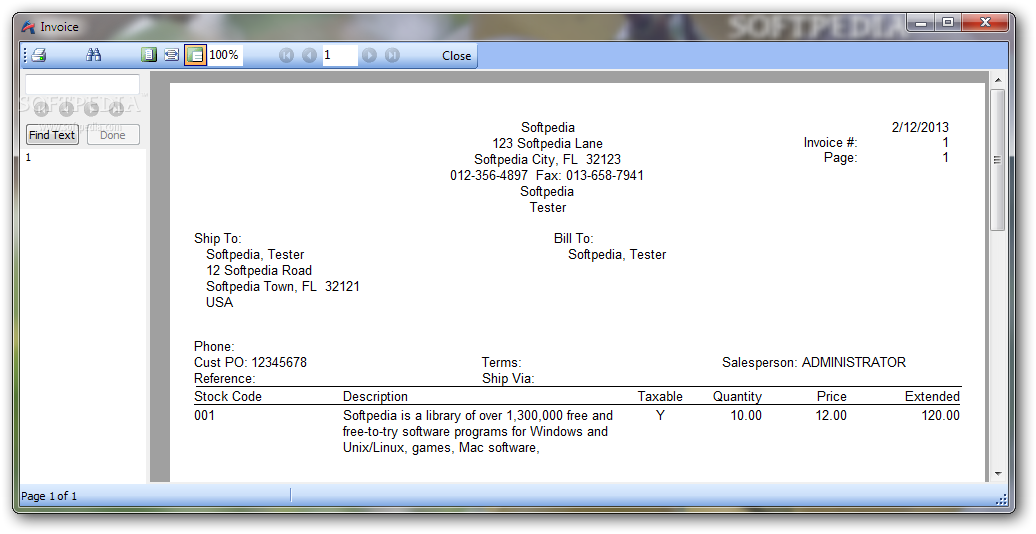This screenshot has height=534, width=1036.
Task: Toggle the highlighted search pane icon
Action: click(x=195, y=55)
